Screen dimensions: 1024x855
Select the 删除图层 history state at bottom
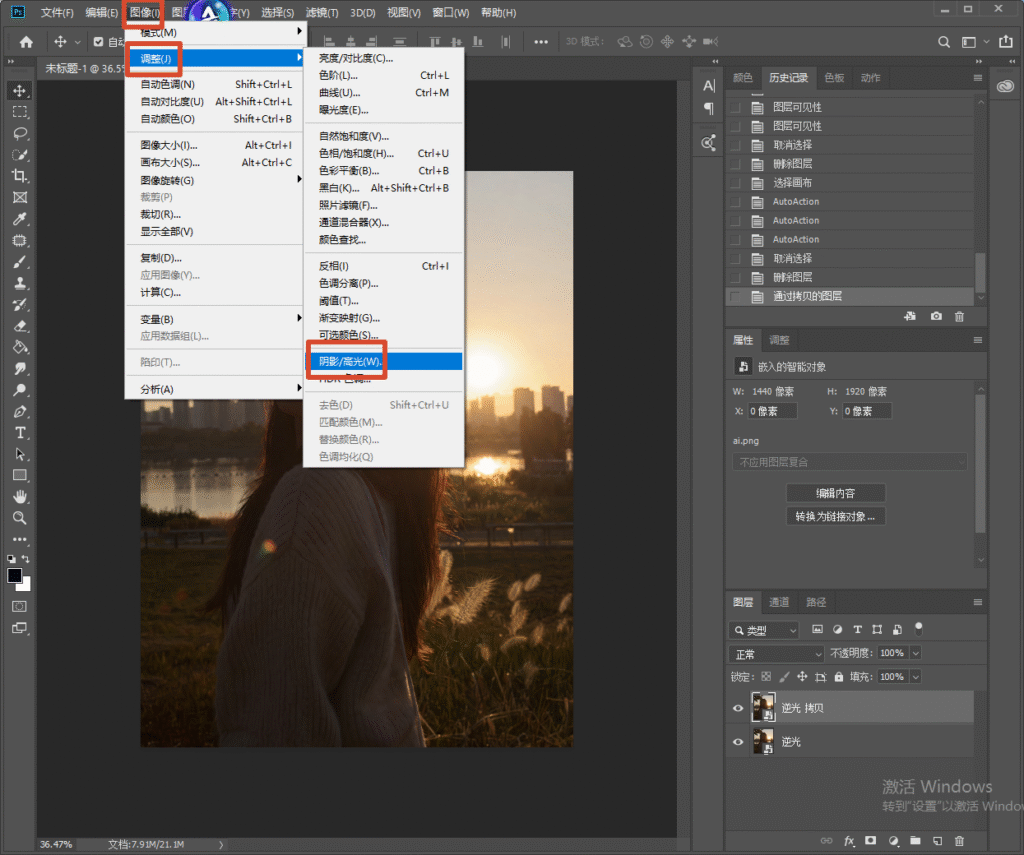pyautogui.click(x=850, y=278)
